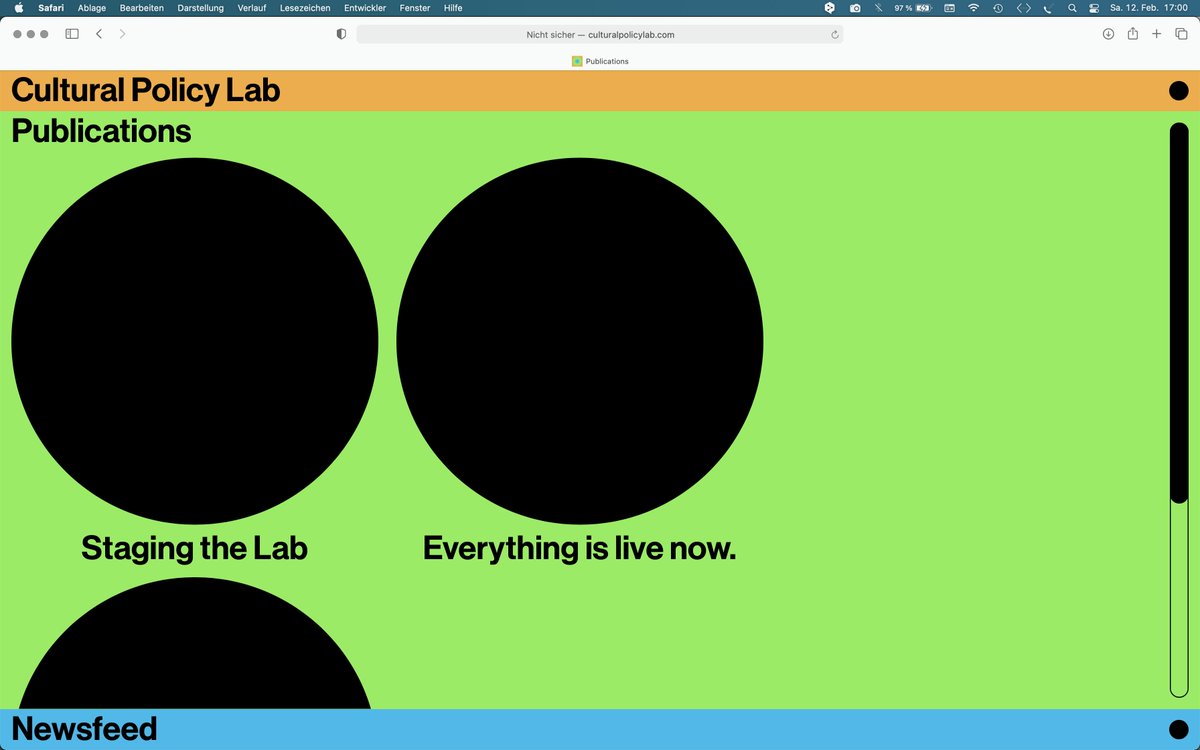Open the angle brackets menu bar icon
Image resolution: width=1200 pixels, height=750 pixels.
(x=1023, y=7)
